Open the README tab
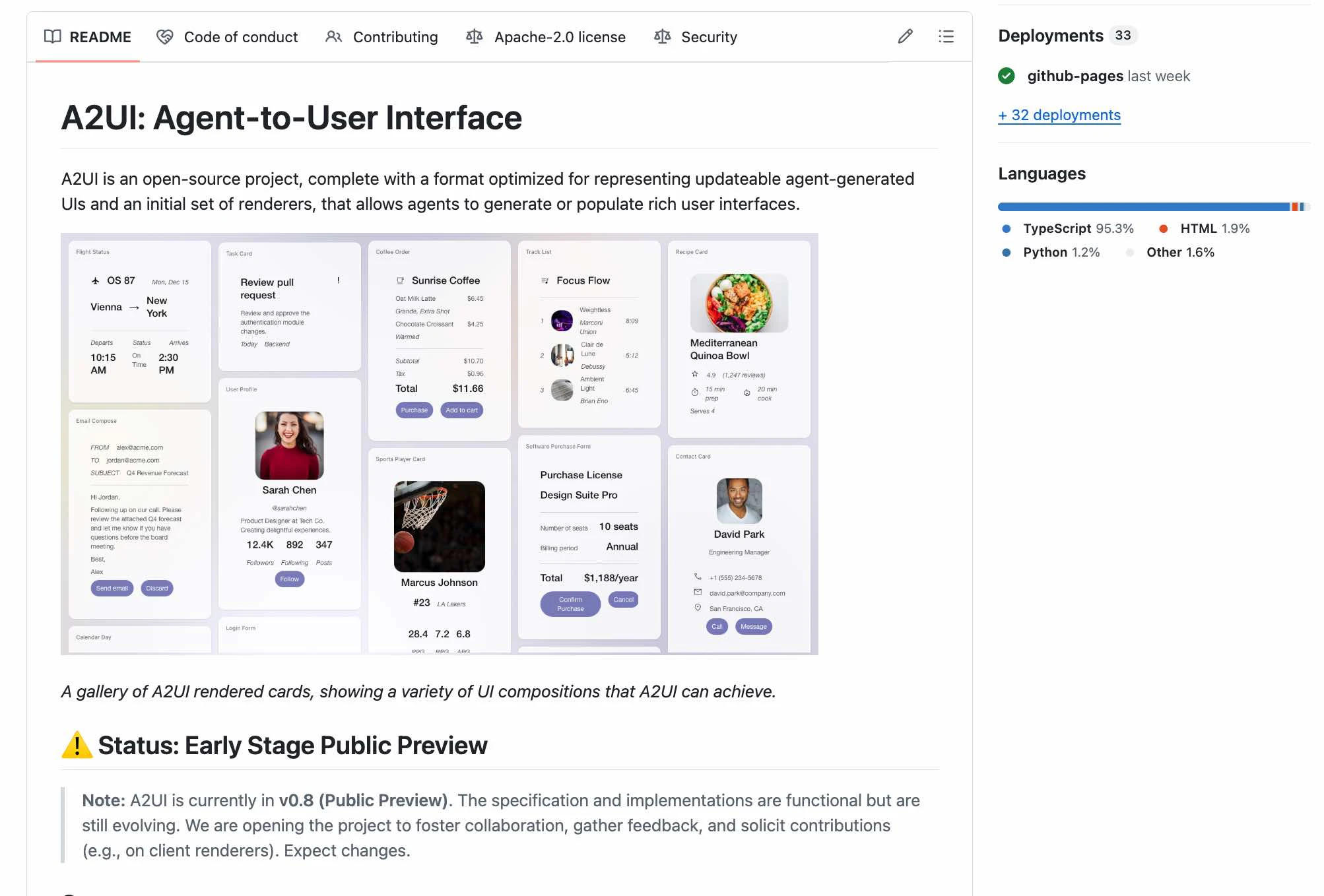This screenshot has width=1324, height=896. (x=88, y=37)
